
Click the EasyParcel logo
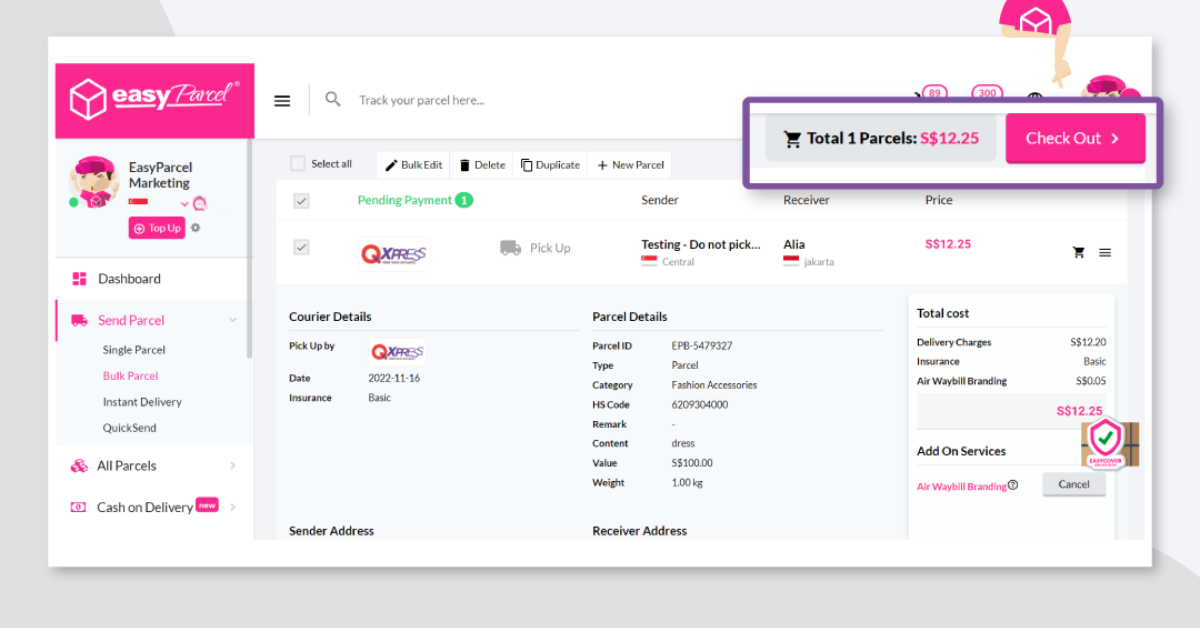[x=154, y=100]
